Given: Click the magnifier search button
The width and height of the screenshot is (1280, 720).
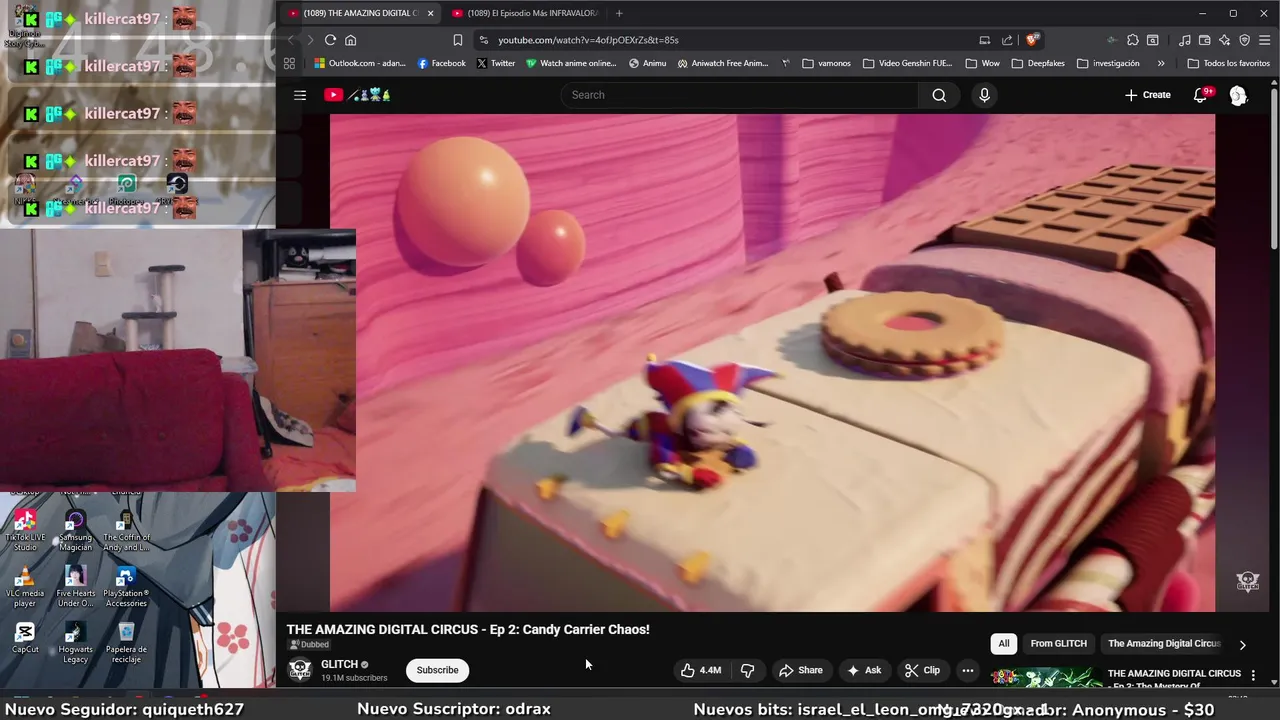Looking at the screenshot, I should click(x=939, y=95).
